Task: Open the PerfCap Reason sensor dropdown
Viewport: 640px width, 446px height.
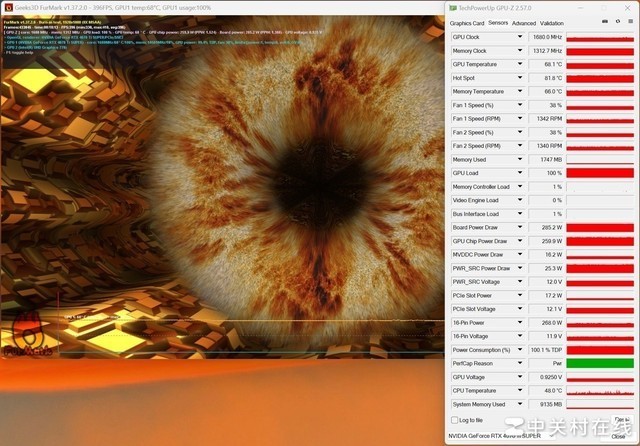Action: coord(519,364)
